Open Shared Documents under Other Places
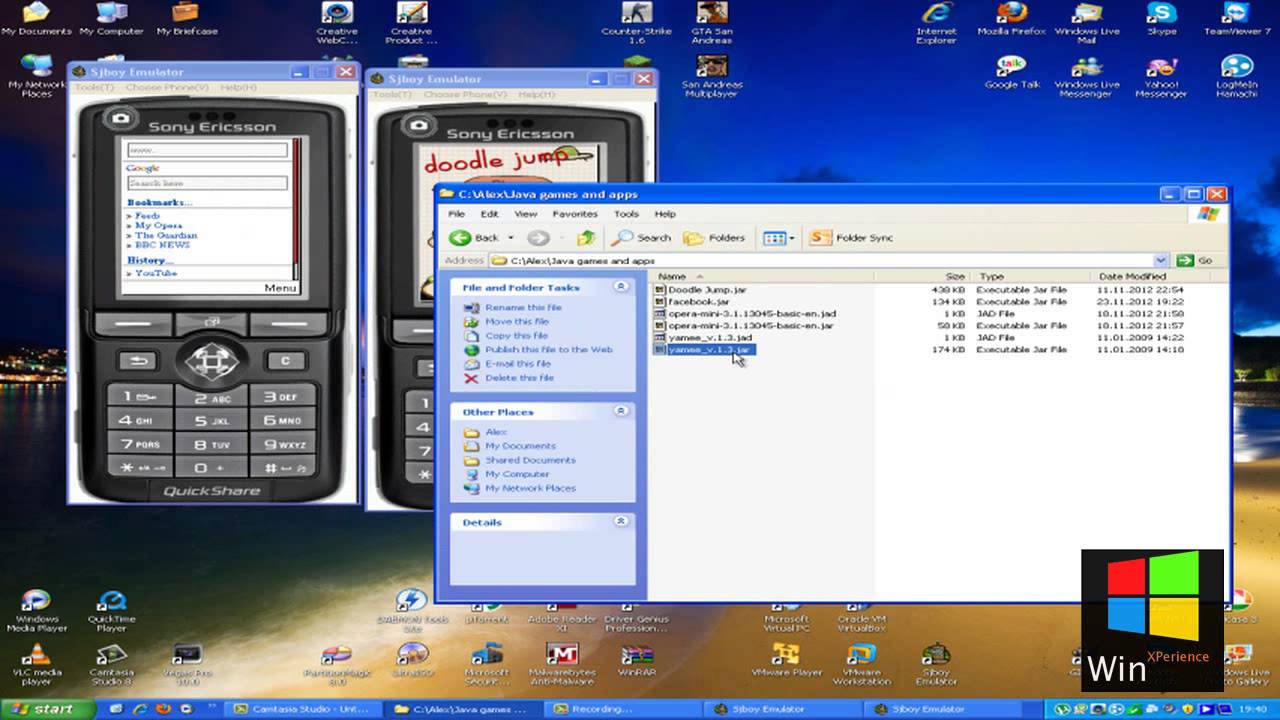Image resolution: width=1280 pixels, height=720 pixels. [x=530, y=460]
